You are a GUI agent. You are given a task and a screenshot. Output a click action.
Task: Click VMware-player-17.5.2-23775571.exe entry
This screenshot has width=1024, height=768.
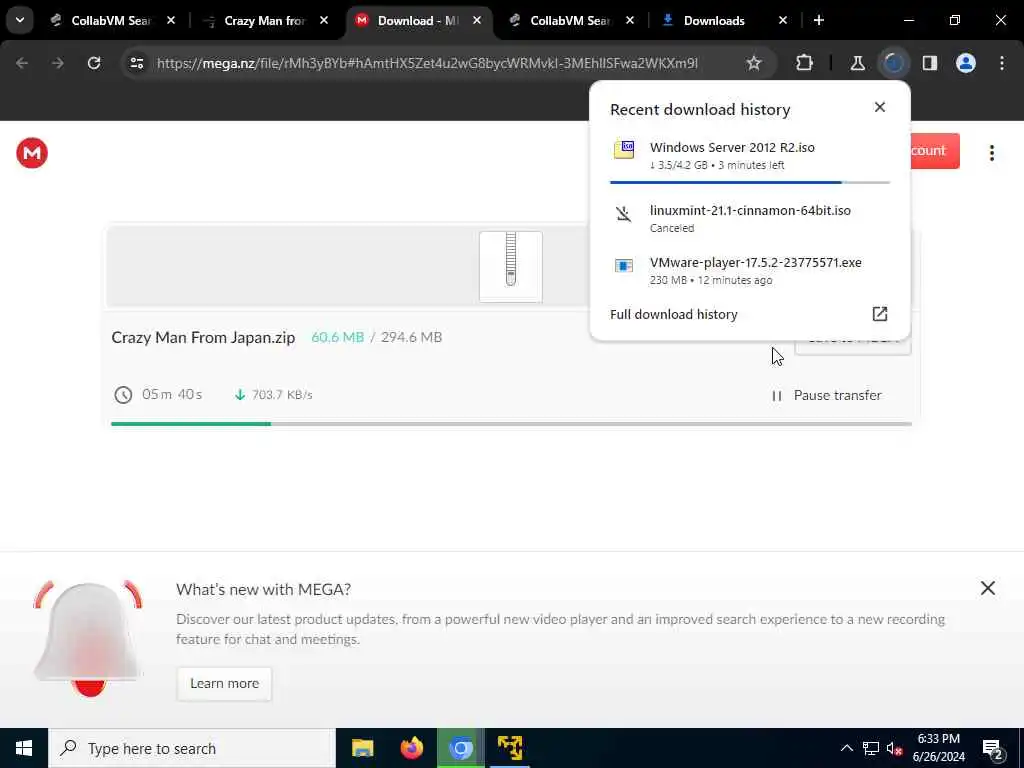click(x=750, y=270)
